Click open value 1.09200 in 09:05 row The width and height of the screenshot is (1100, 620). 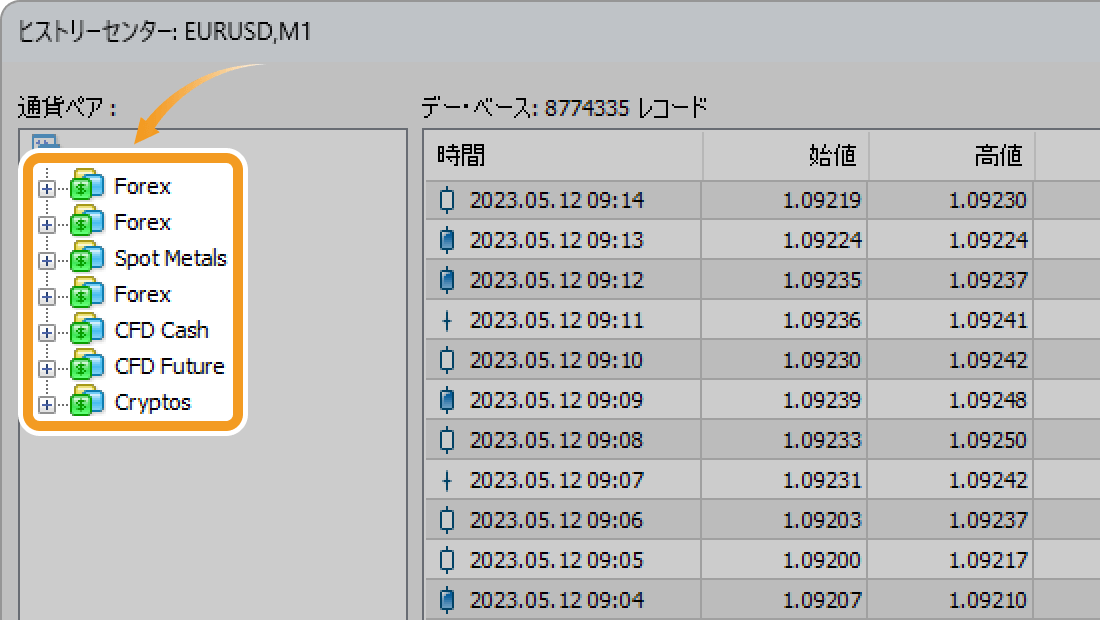tap(821, 560)
